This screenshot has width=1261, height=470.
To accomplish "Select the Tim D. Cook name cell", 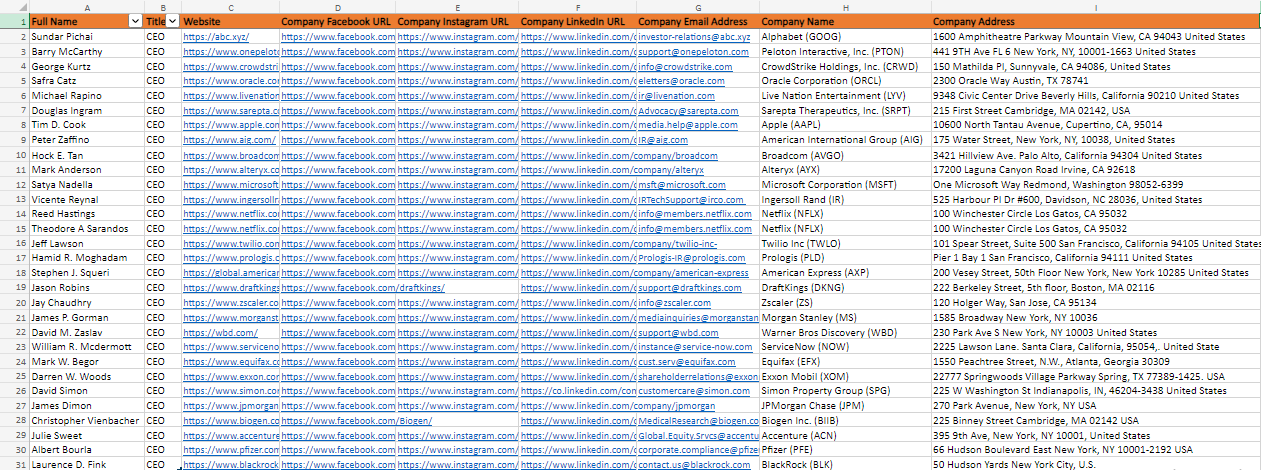I will click(x=86, y=125).
